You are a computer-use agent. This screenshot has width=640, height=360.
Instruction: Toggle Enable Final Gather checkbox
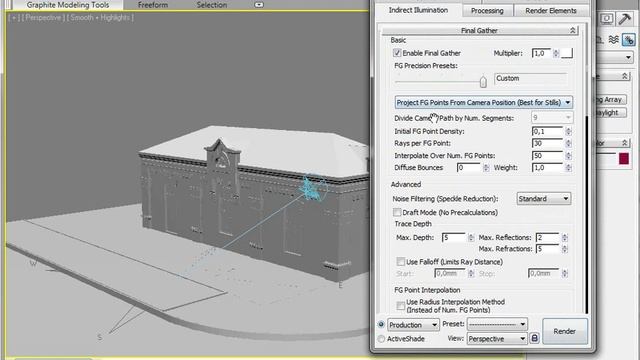pos(397,53)
